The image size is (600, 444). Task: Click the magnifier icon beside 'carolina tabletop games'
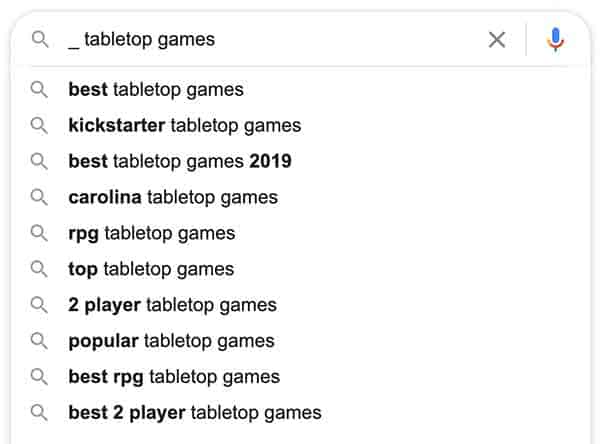pos(39,198)
